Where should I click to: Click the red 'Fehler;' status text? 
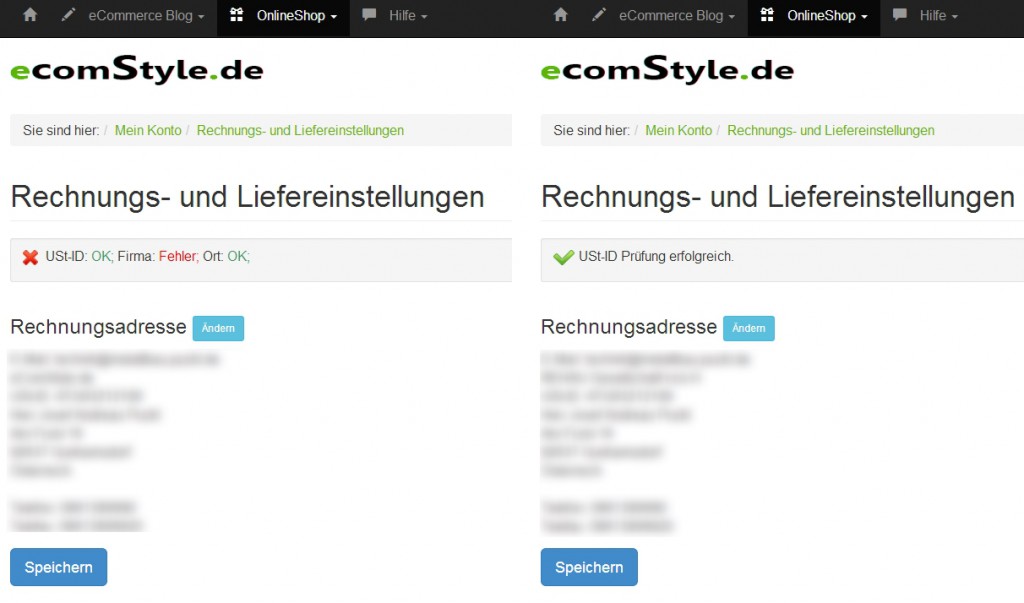178,256
